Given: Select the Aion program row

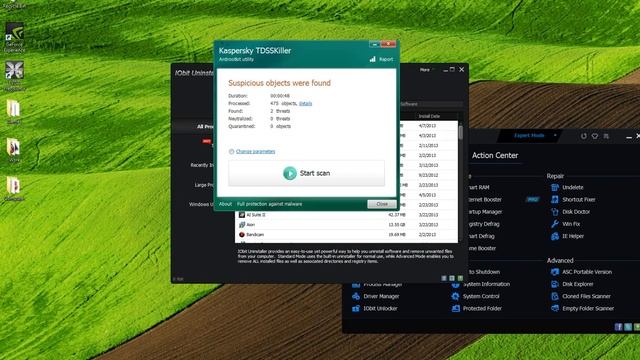Looking at the screenshot, I should click(346, 224).
